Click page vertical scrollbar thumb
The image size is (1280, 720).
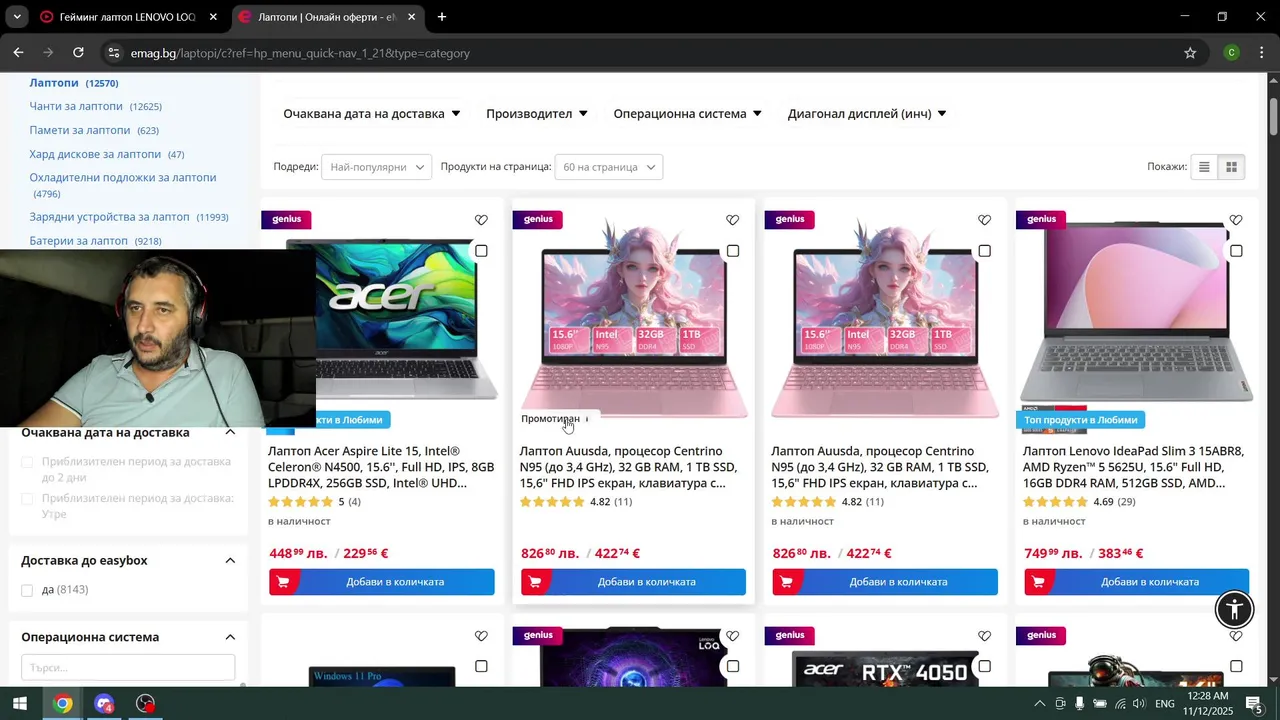click(1273, 116)
